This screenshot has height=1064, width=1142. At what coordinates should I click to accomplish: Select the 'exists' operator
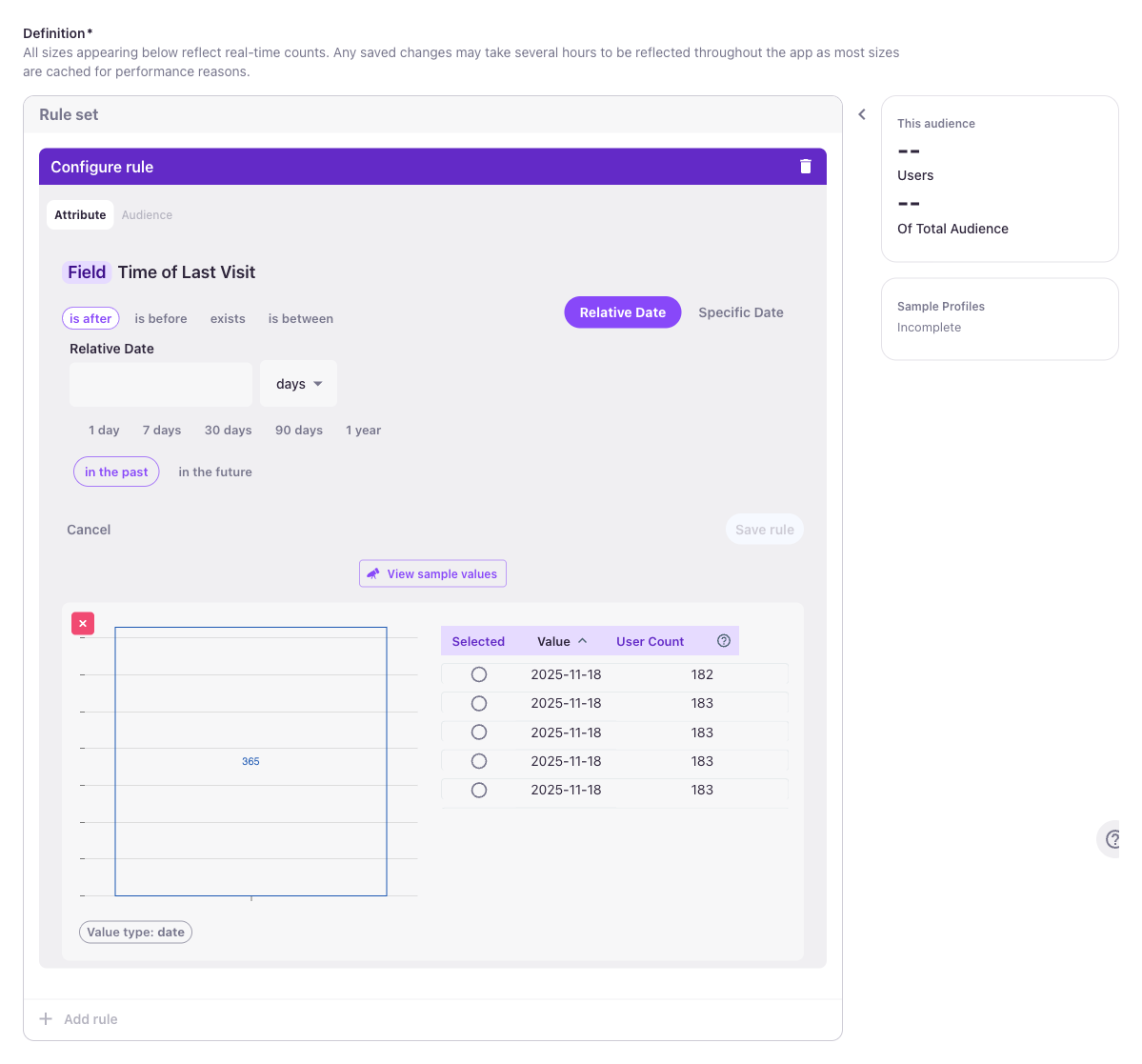point(228,318)
